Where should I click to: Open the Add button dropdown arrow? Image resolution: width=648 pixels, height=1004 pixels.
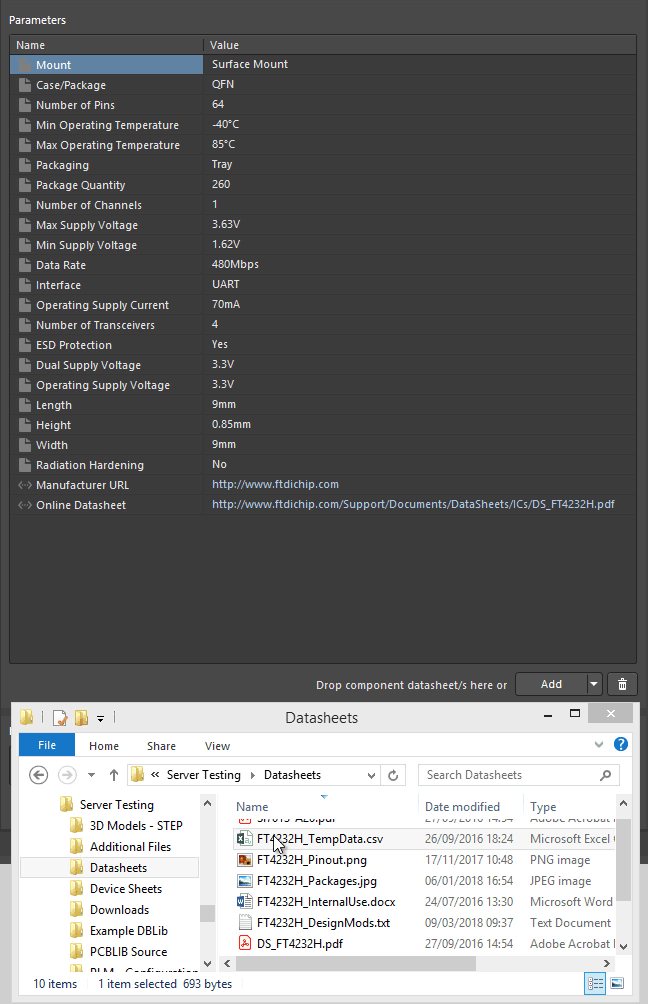[x=594, y=684]
